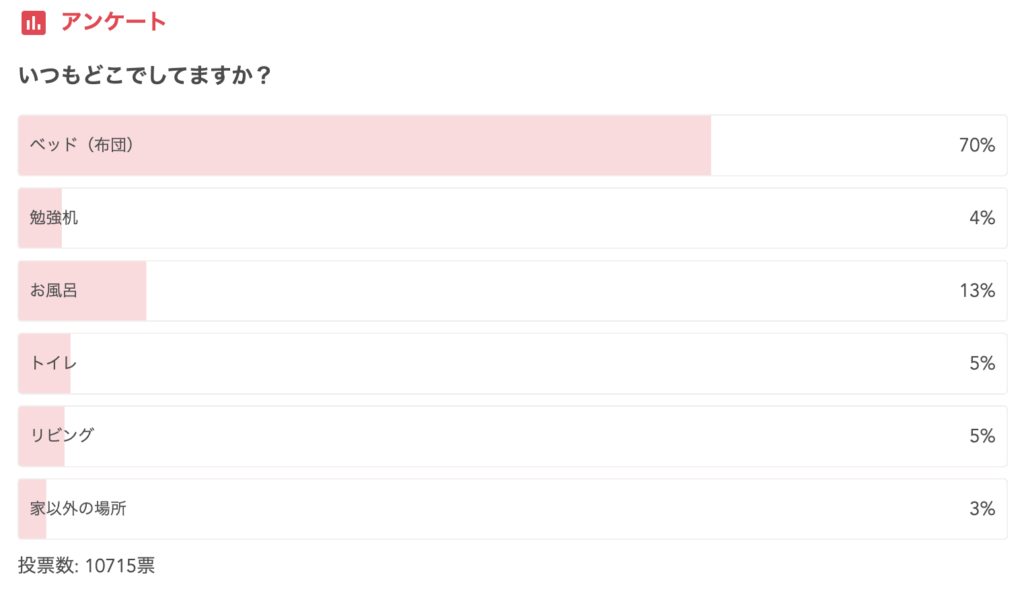Select the お風呂 poll option
Screen dimensions: 1024x610
pos(513,291)
